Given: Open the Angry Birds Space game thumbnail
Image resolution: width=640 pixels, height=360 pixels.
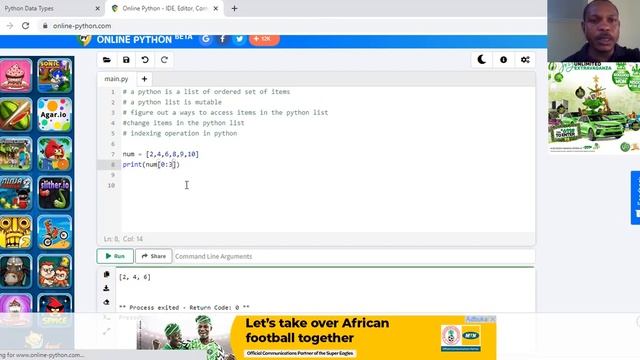Looking at the screenshot, I should pyautogui.click(x=54, y=310).
